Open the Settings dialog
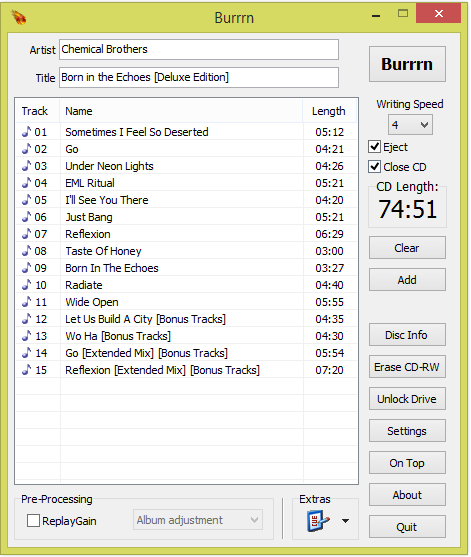This screenshot has width=471, height=557. coord(407,431)
